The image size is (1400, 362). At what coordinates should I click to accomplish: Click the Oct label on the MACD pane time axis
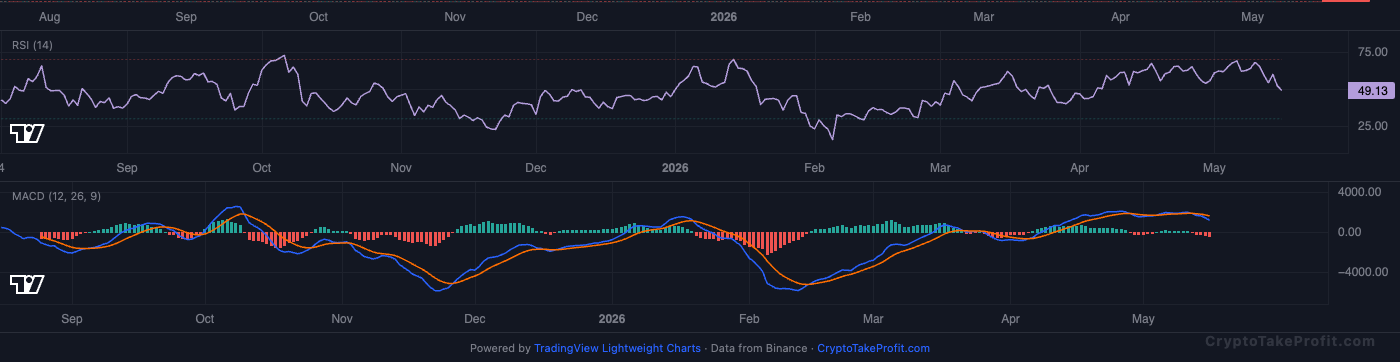(x=205, y=319)
